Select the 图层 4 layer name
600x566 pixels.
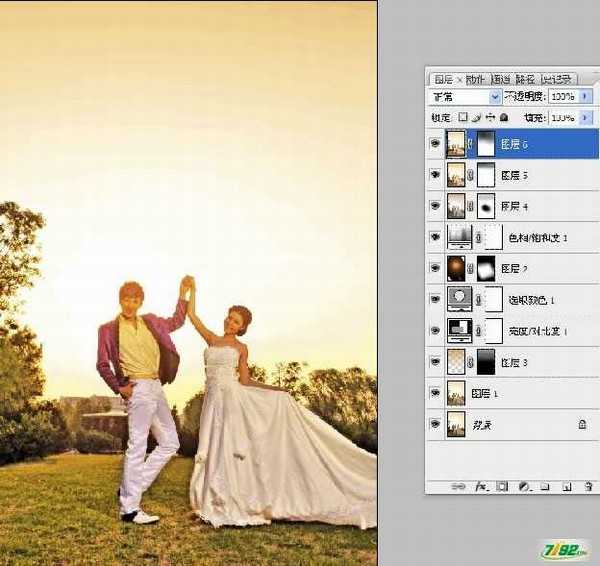515,207
